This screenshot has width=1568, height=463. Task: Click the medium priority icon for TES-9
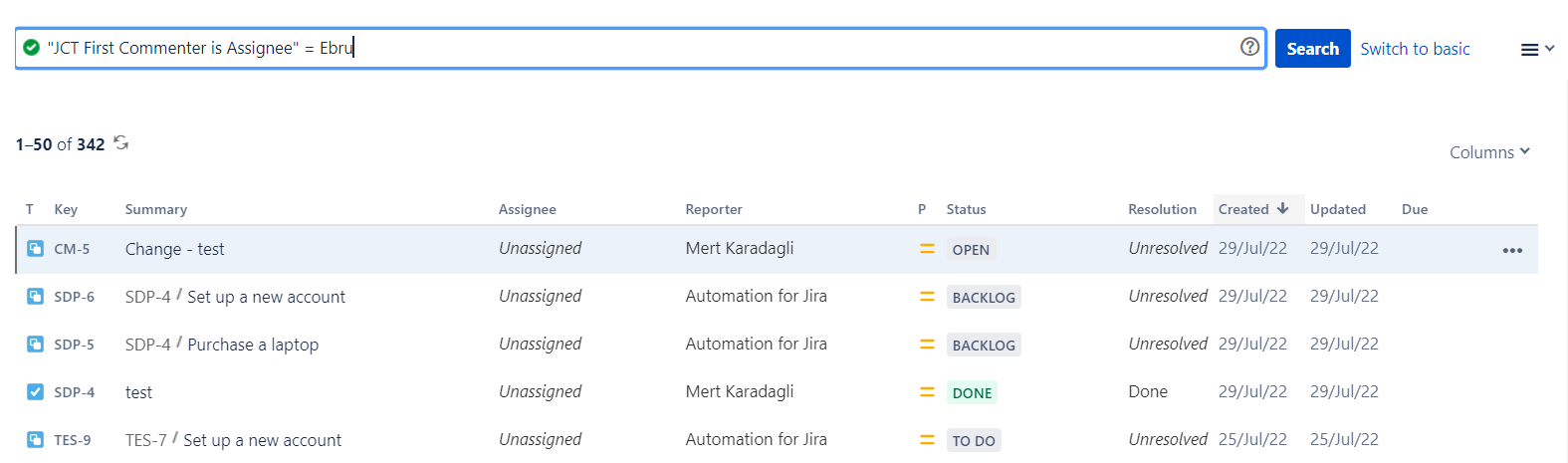(927, 440)
